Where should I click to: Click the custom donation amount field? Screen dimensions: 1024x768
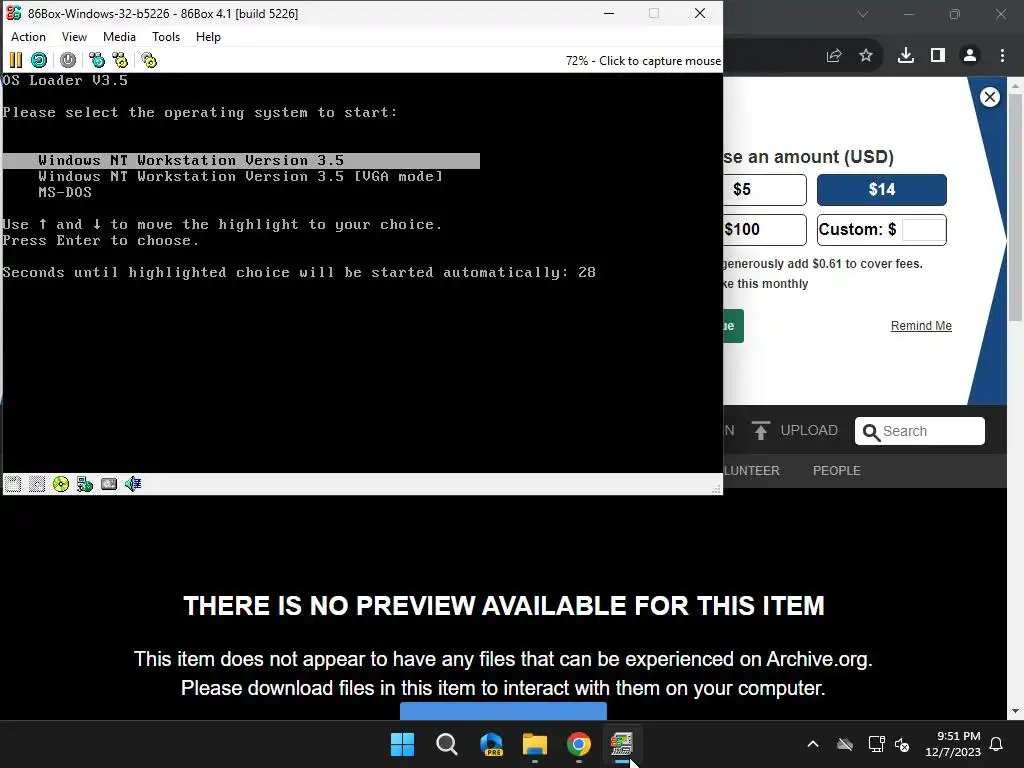click(923, 230)
